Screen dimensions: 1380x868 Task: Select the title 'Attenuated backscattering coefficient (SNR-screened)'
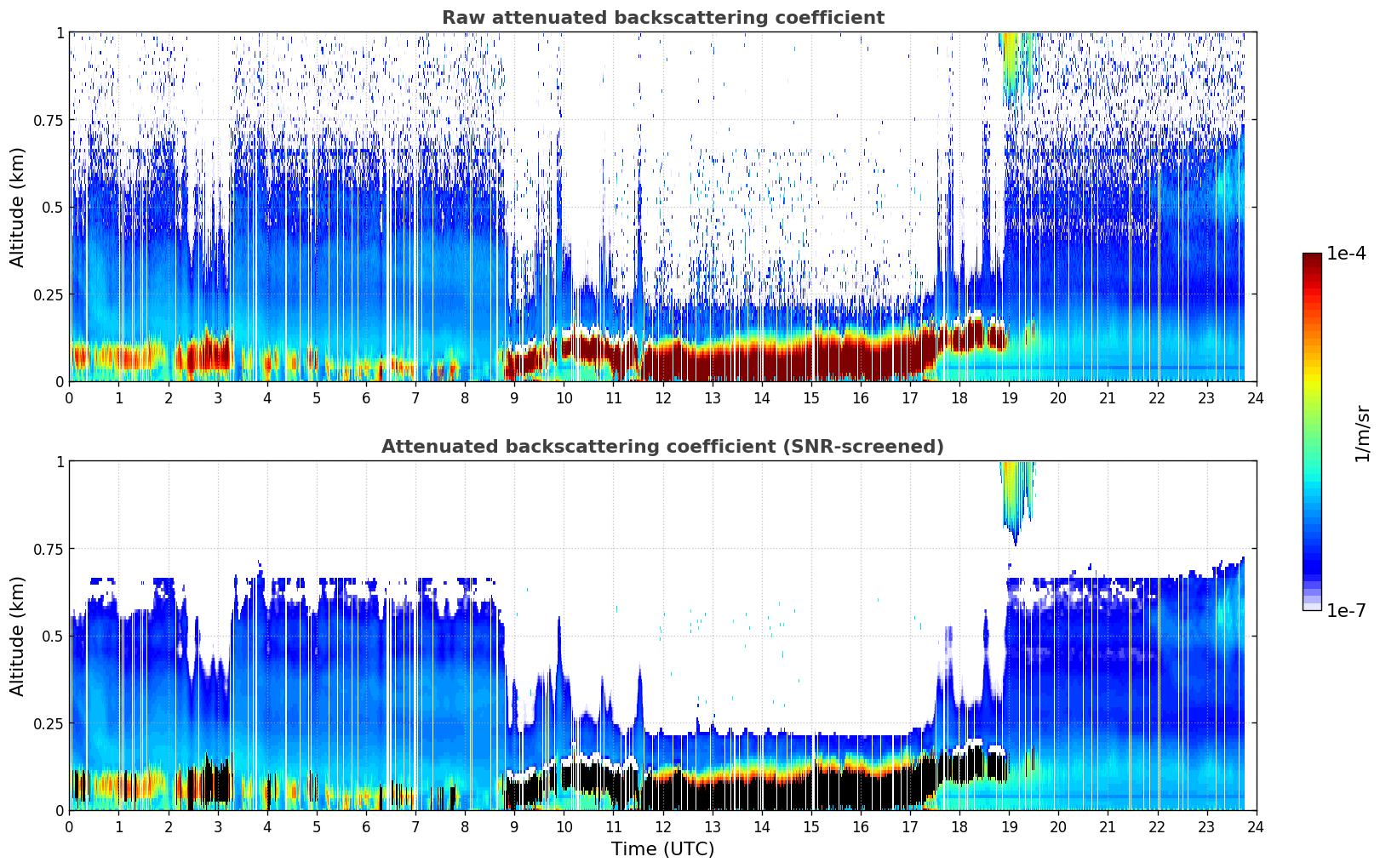click(662, 447)
